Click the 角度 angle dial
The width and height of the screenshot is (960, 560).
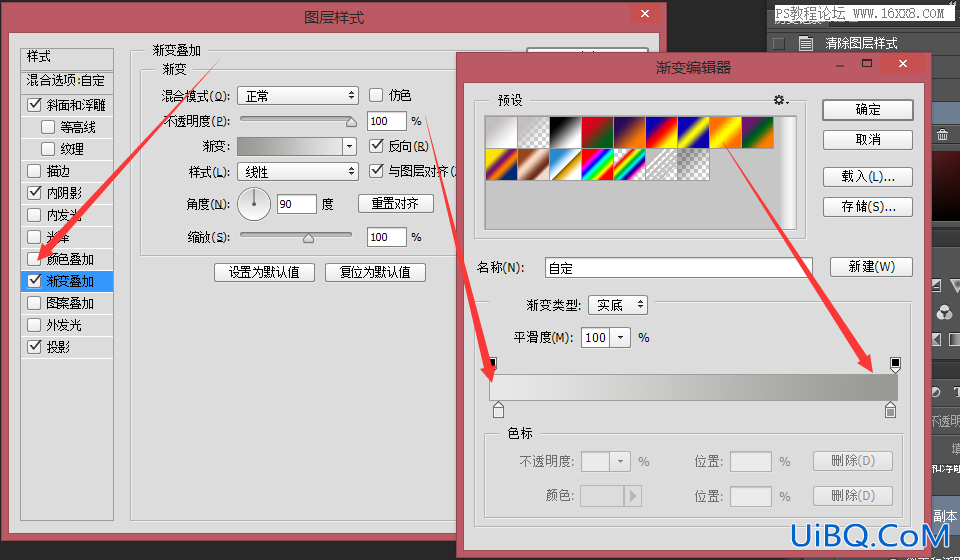click(253, 204)
